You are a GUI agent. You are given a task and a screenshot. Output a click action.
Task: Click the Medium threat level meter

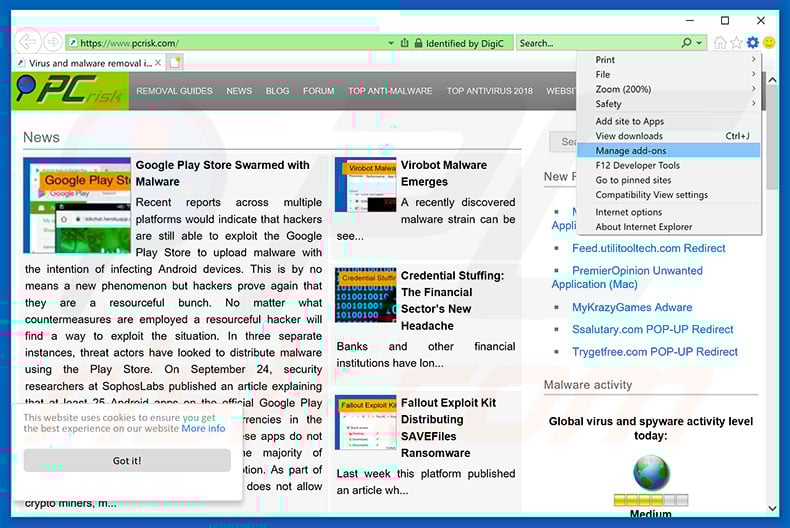pos(650,500)
